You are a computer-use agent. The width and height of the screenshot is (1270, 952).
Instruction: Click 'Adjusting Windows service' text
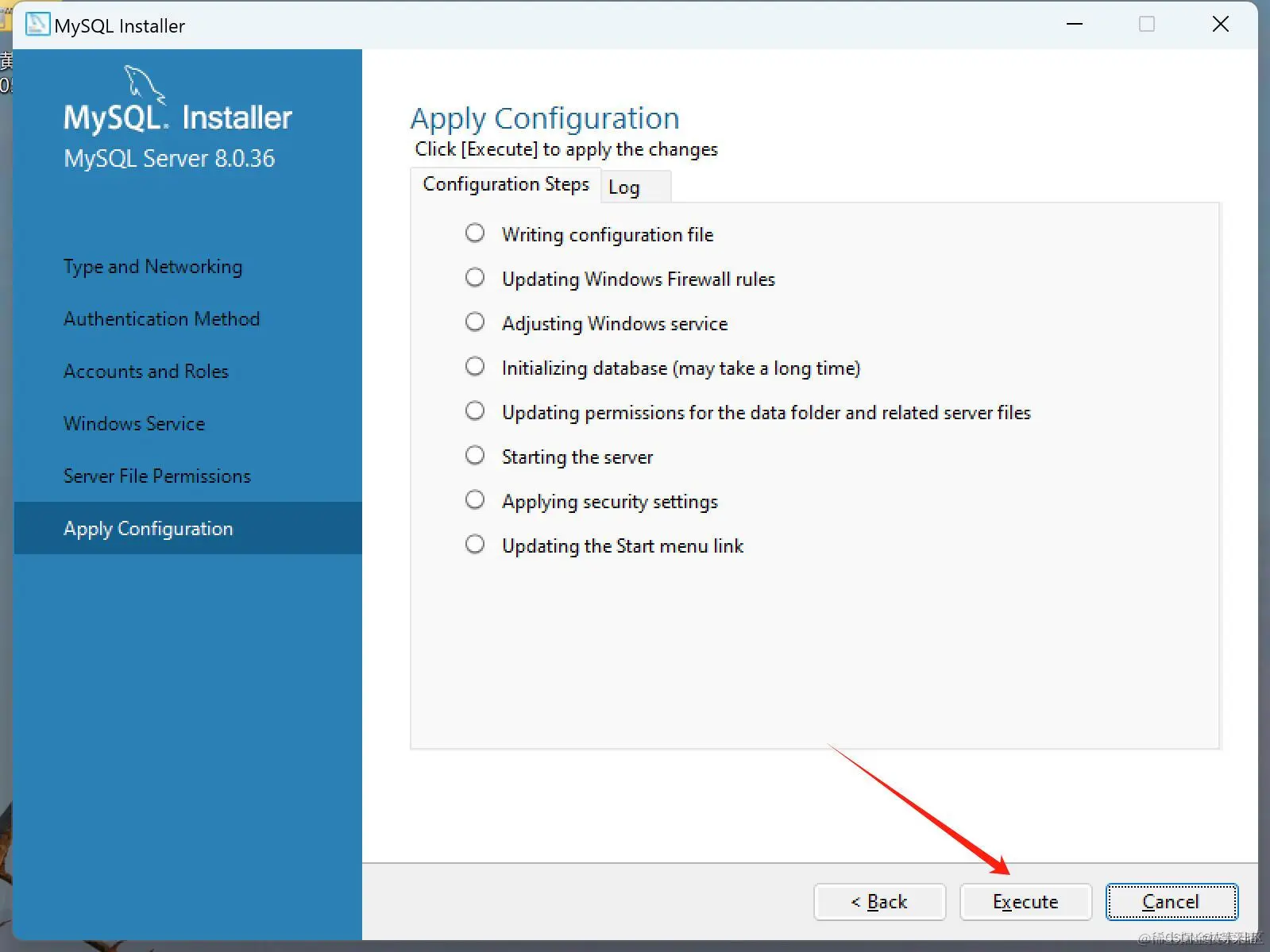[615, 324]
